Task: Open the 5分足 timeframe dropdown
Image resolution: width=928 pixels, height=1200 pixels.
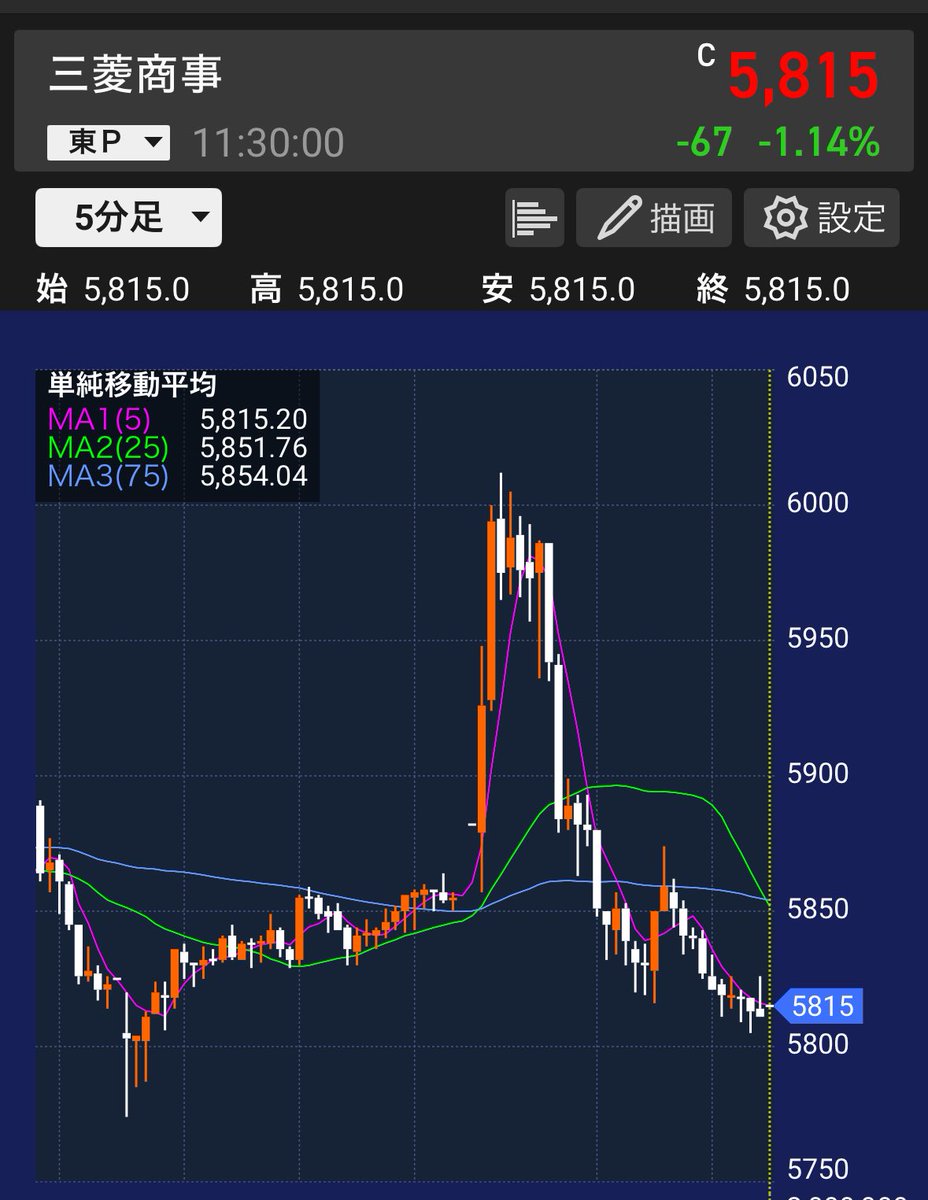Action: (x=129, y=217)
